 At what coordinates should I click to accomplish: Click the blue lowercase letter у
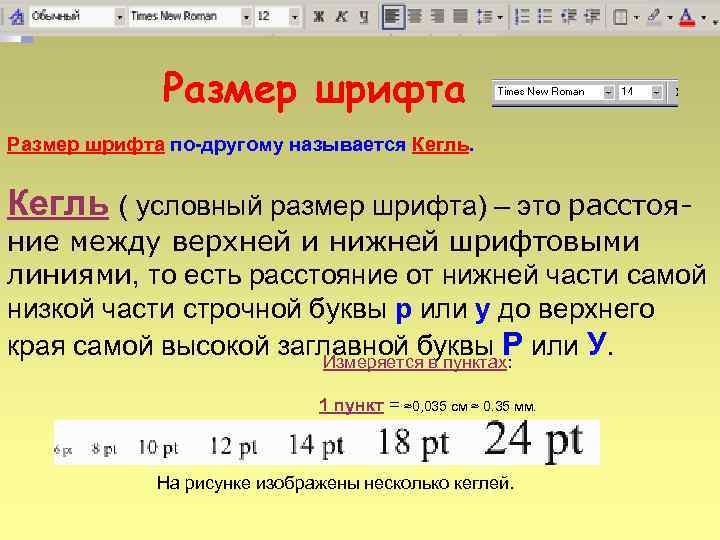[x=482, y=311]
